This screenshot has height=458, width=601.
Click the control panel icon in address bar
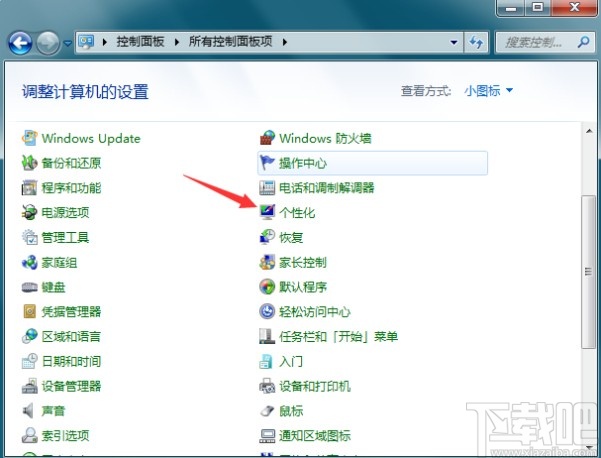[86, 42]
